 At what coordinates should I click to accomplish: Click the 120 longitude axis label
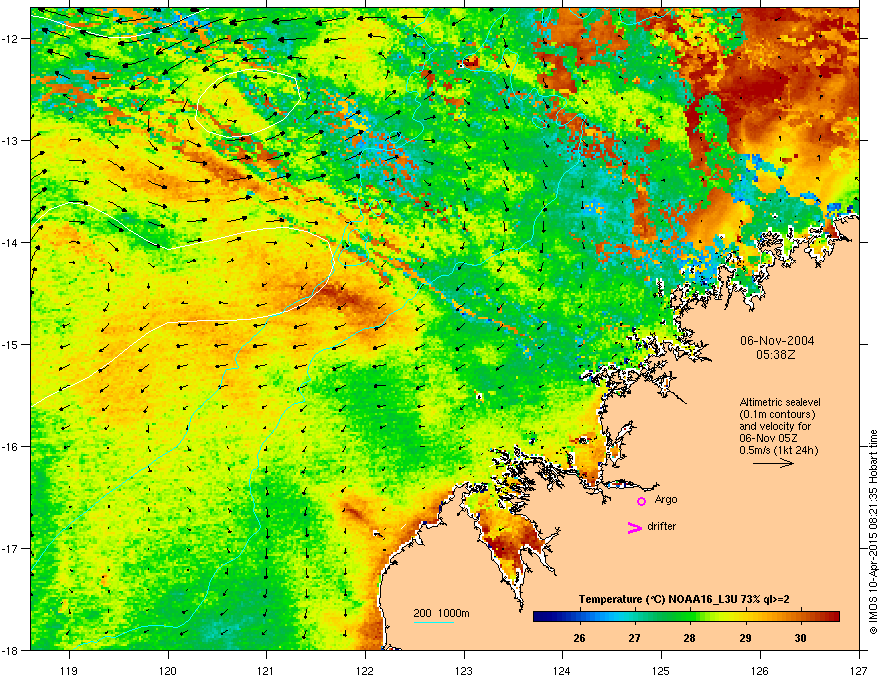click(x=168, y=670)
